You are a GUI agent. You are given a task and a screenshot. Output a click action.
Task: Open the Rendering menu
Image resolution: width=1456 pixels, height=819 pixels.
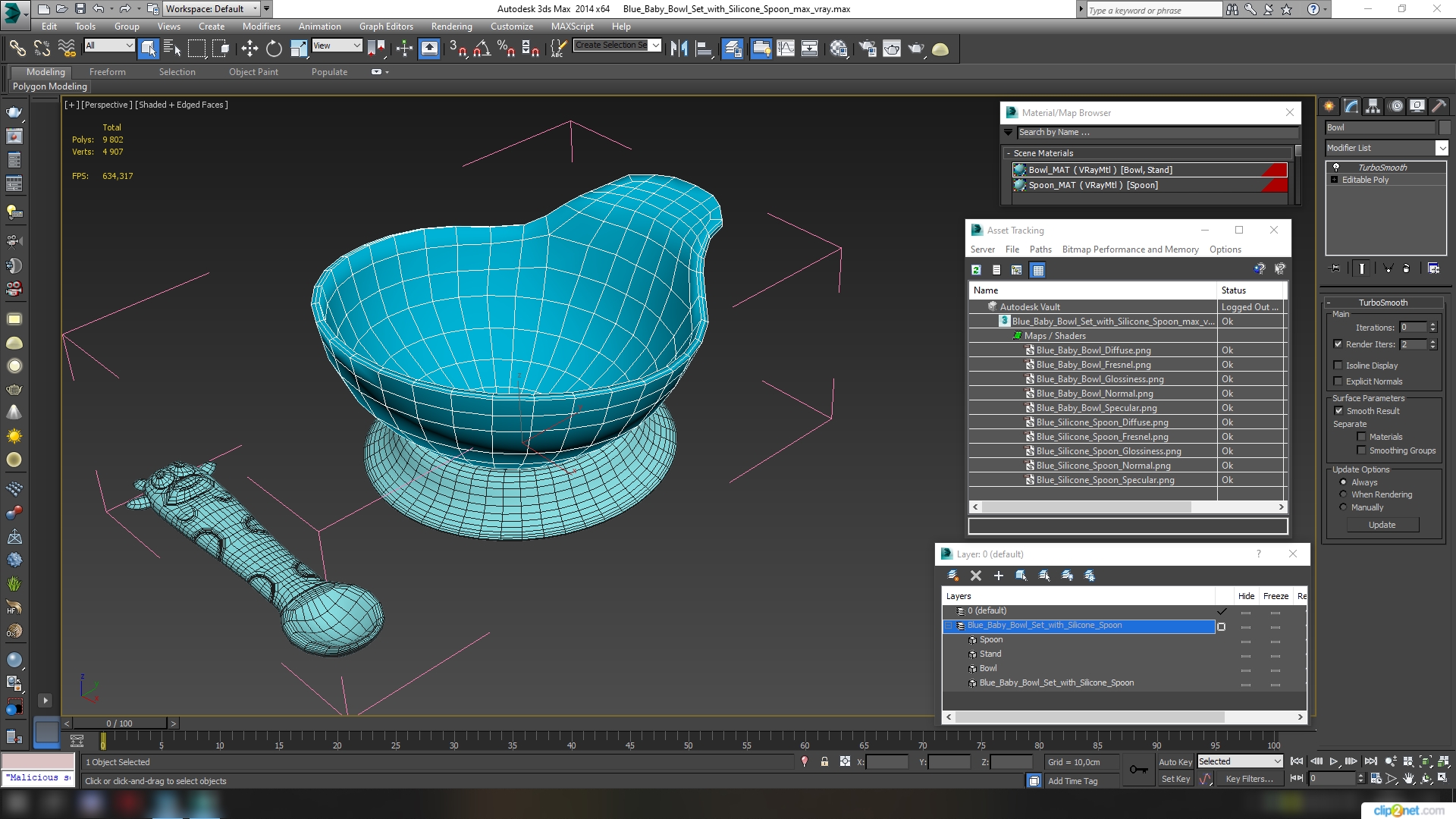point(451,26)
